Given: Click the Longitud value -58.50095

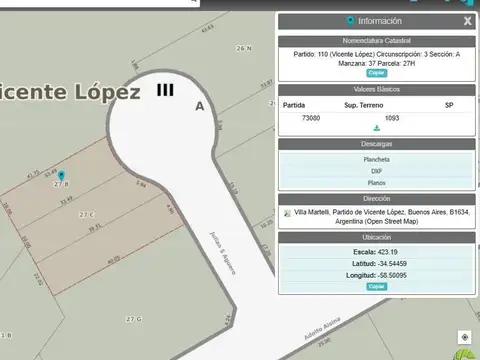Looking at the screenshot, I should 392,275.
